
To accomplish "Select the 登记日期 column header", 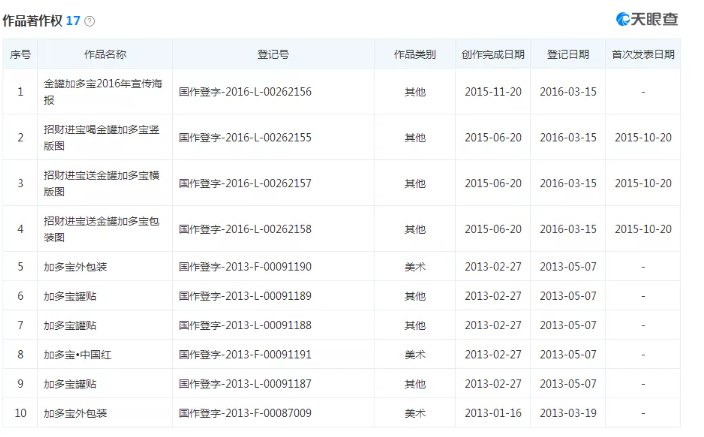I will (568, 55).
